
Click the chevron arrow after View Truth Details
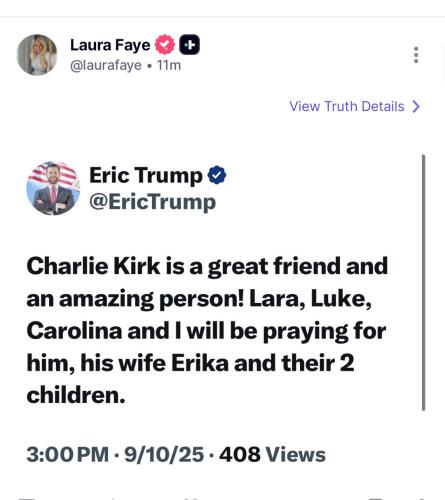(416, 107)
